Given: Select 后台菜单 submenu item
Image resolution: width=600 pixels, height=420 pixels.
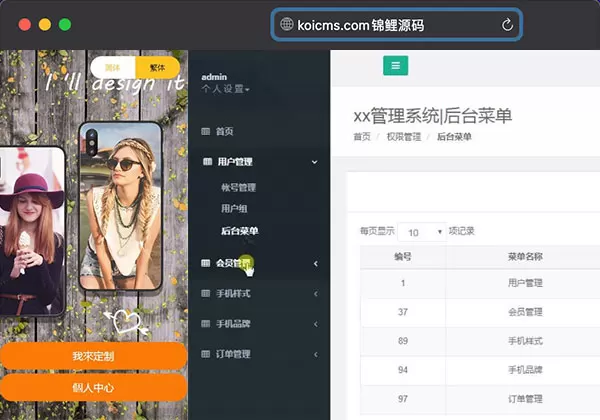Looking at the screenshot, I should click(x=240, y=231).
